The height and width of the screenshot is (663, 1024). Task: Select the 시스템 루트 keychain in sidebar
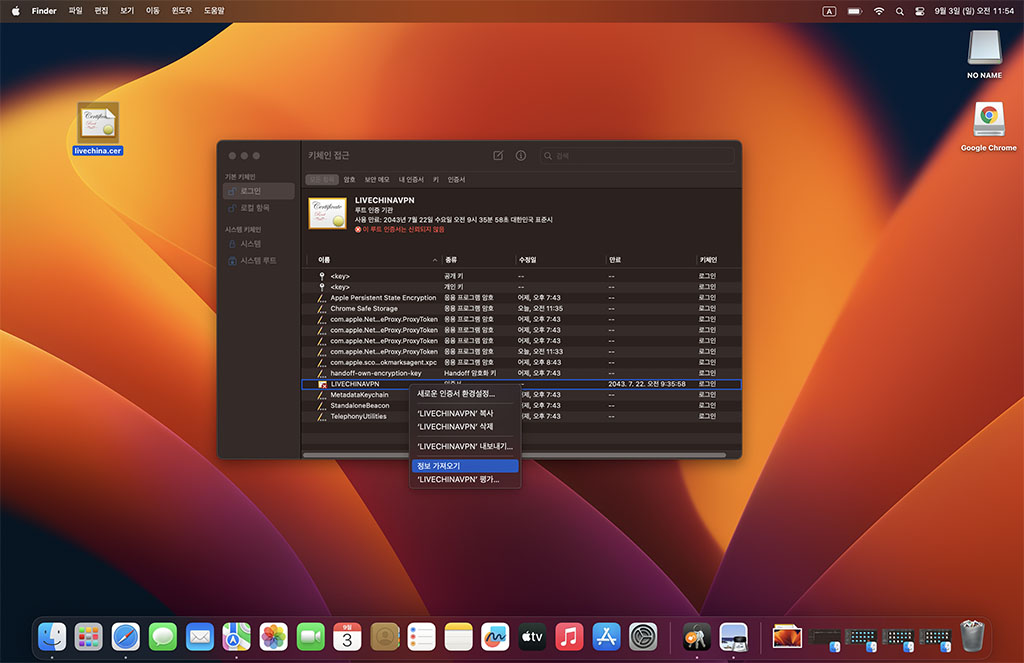point(259,261)
